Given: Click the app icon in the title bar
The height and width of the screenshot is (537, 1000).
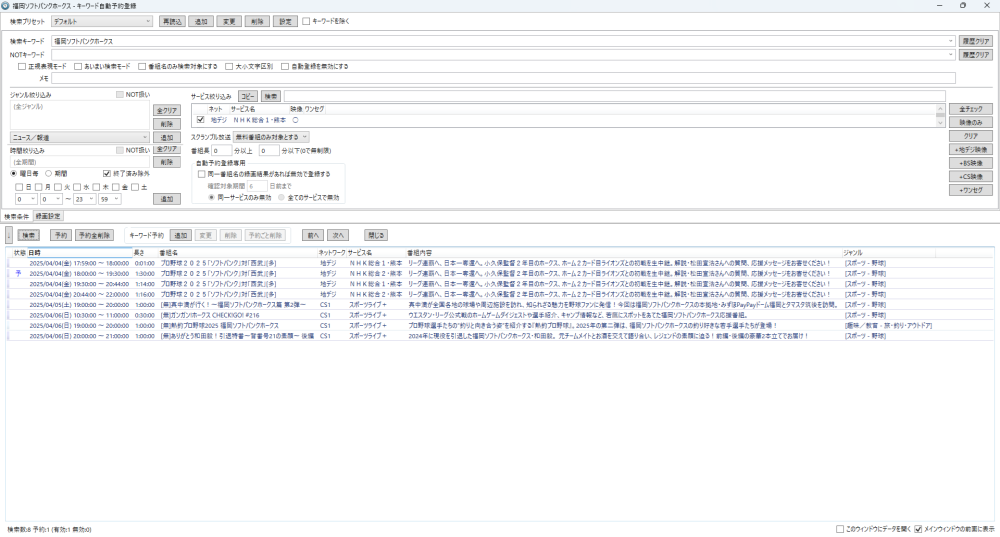Looking at the screenshot, I should click(6, 6).
